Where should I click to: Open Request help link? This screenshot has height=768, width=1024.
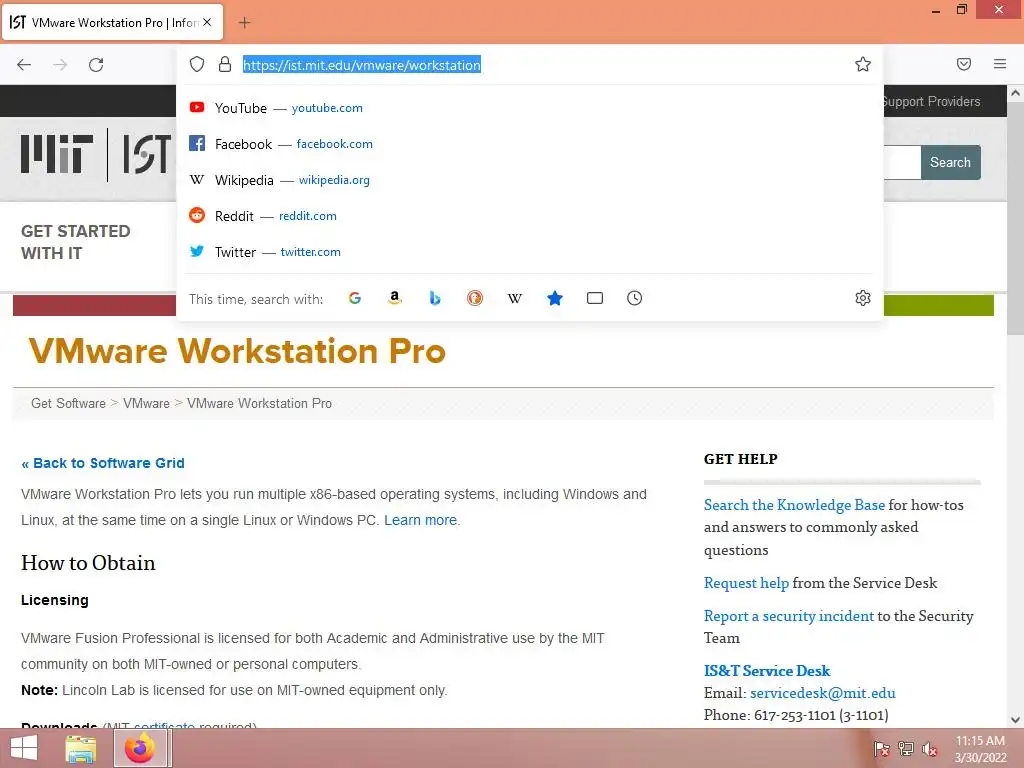pyautogui.click(x=746, y=583)
